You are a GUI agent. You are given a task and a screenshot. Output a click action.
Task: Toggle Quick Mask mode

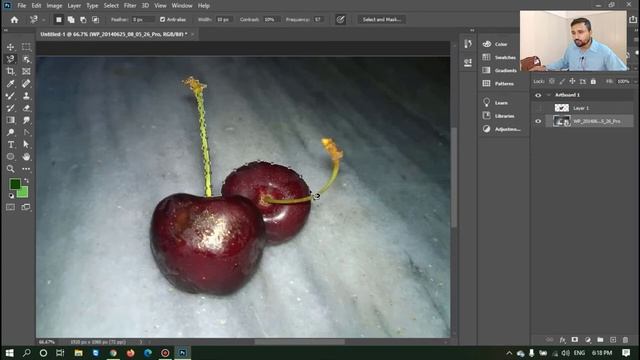coord(11,207)
